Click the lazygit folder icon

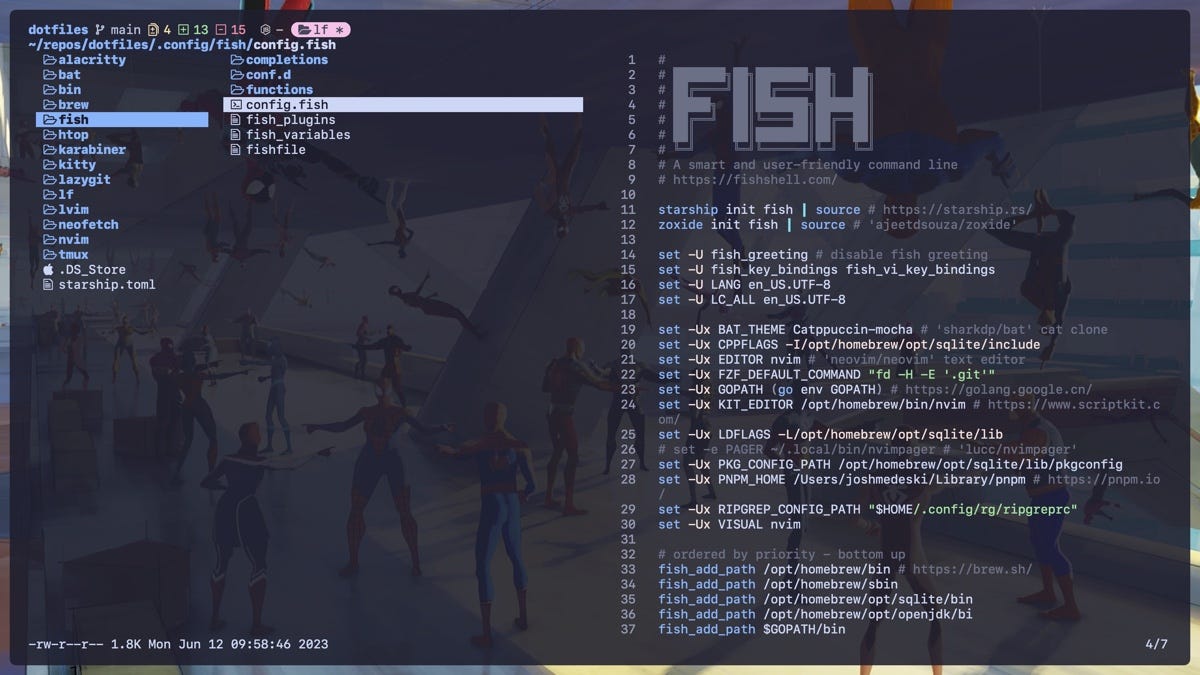(x=49, y=180)
